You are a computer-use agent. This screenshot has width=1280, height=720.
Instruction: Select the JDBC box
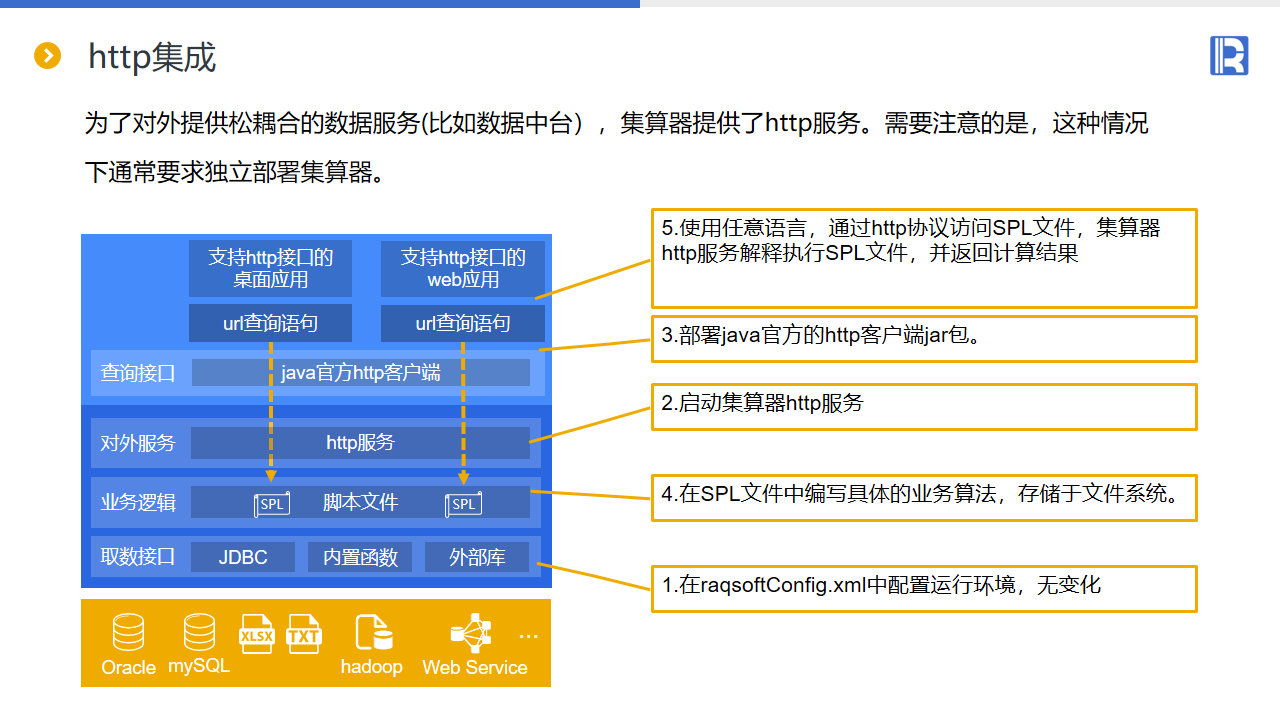pyautogui.click(x=243, y=557)
